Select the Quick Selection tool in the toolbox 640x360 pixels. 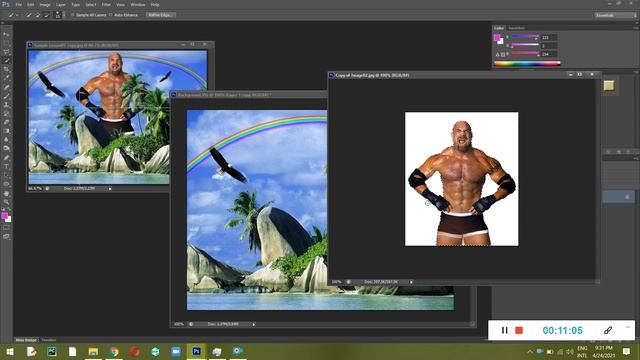6,61
